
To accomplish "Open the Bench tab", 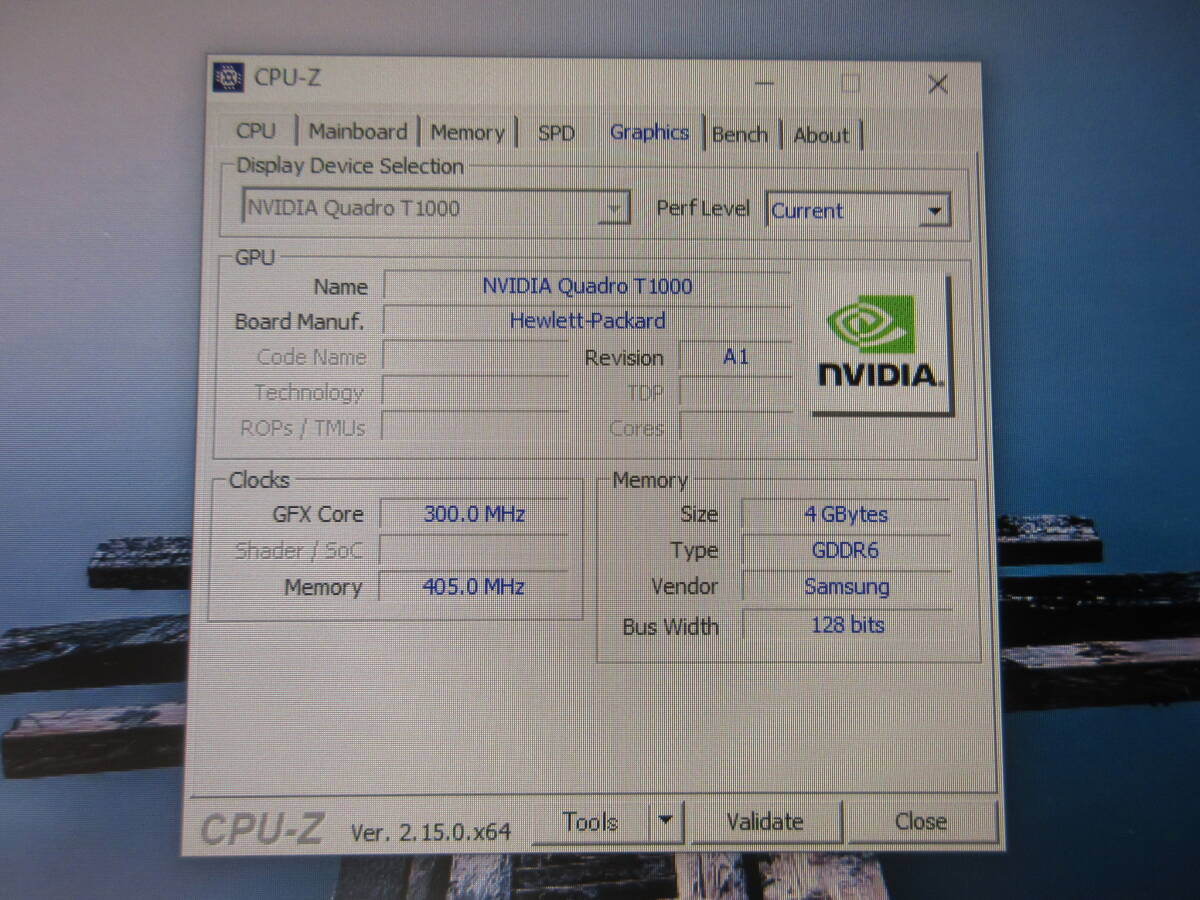I will [x=740, y=135].
